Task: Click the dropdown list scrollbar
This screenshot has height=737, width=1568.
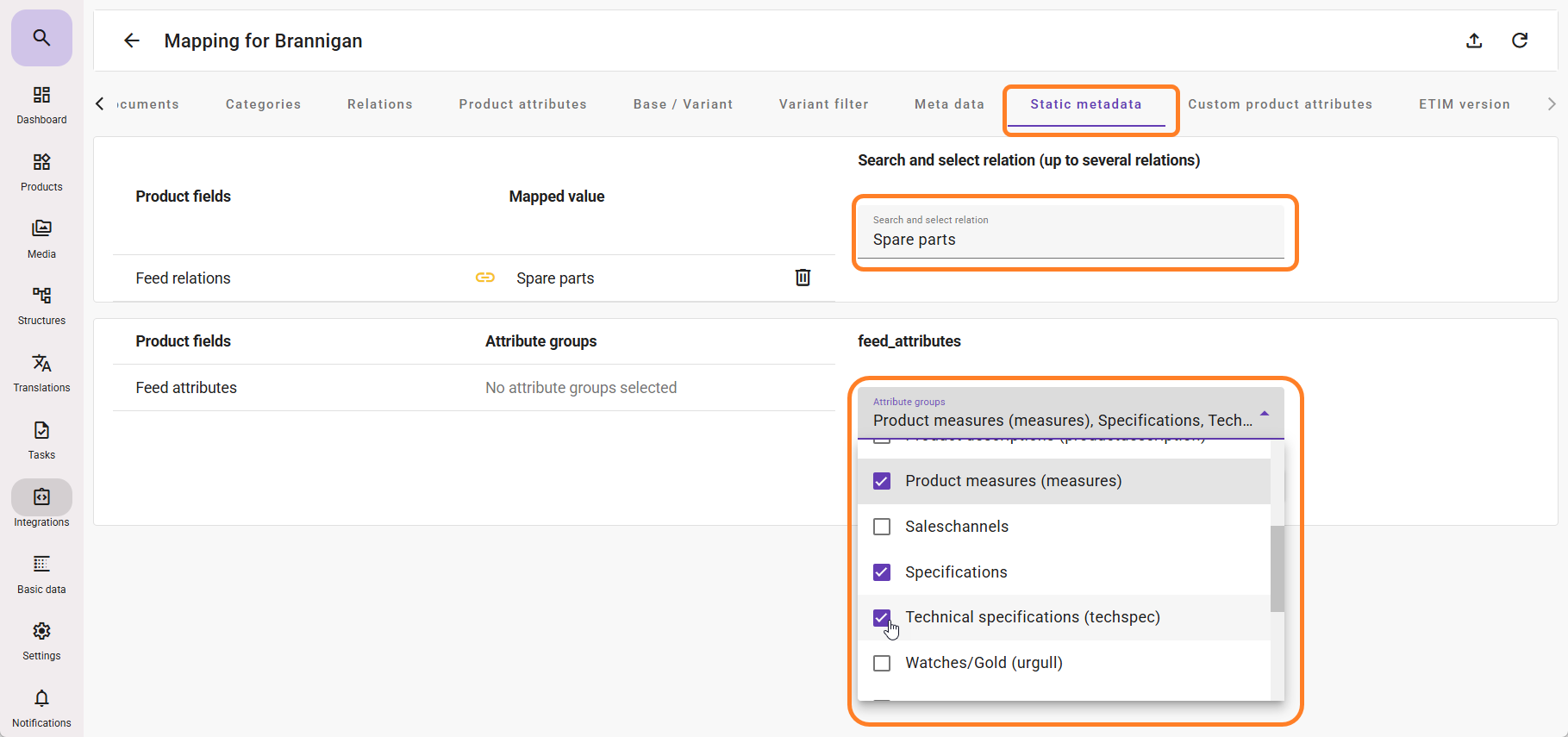Action: coord(1277,569)
